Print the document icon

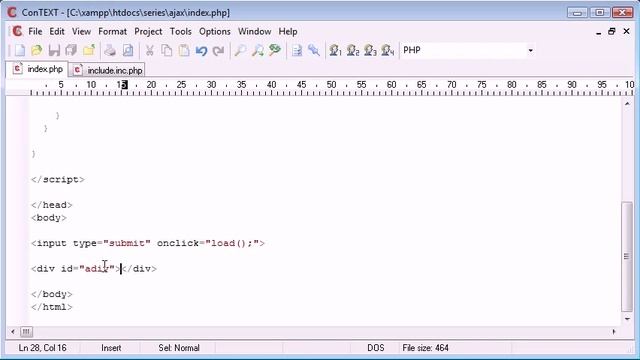pos(110,50)
